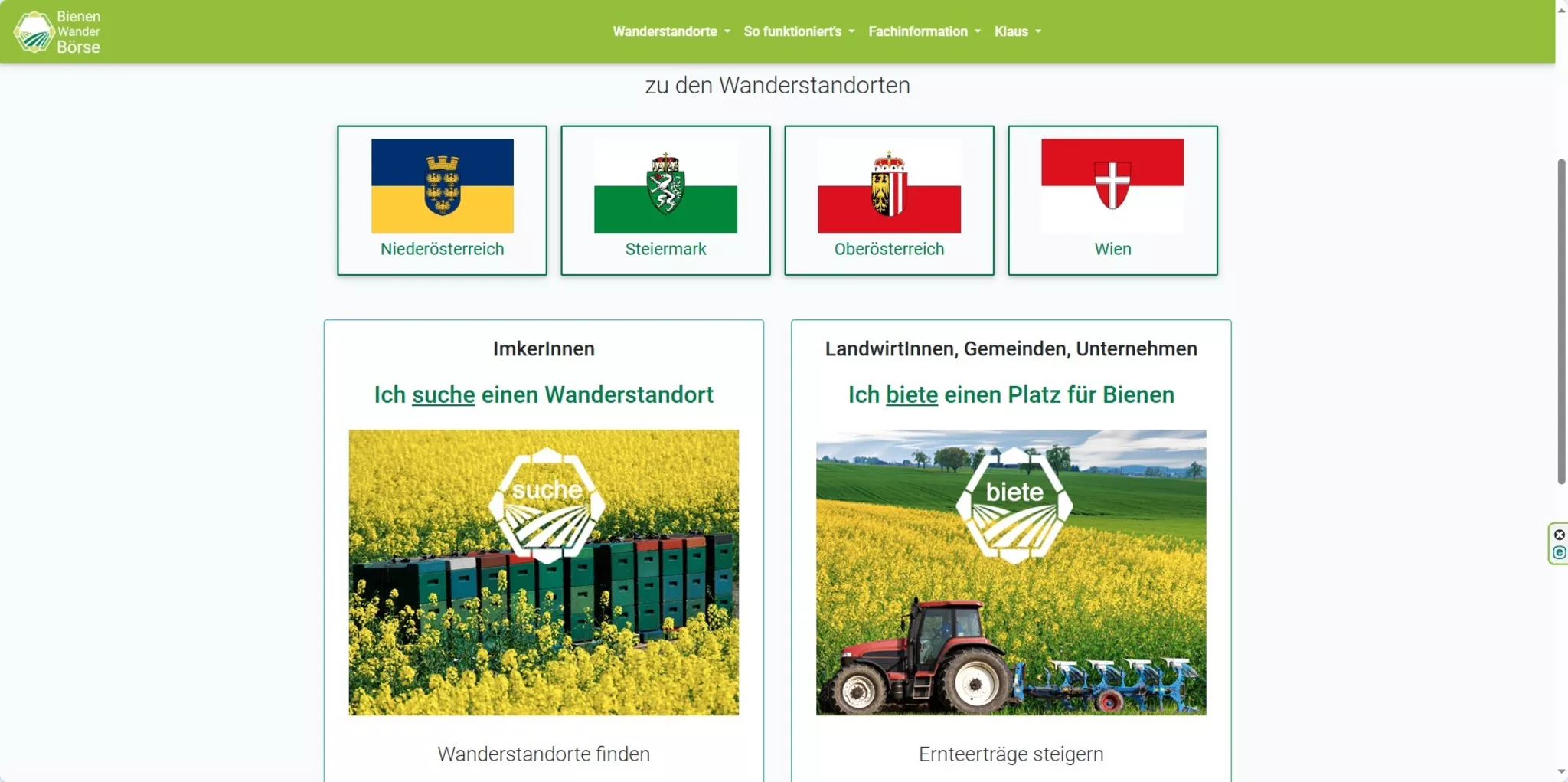The width and height of the screenshot is (1568, 782).
Task: Click the Niederösterreich text label
Action: [442, 249]
